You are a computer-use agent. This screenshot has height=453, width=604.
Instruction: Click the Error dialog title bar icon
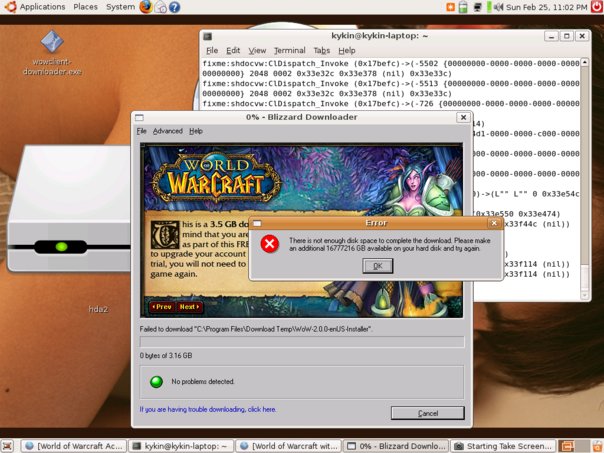tap(257, 223)
